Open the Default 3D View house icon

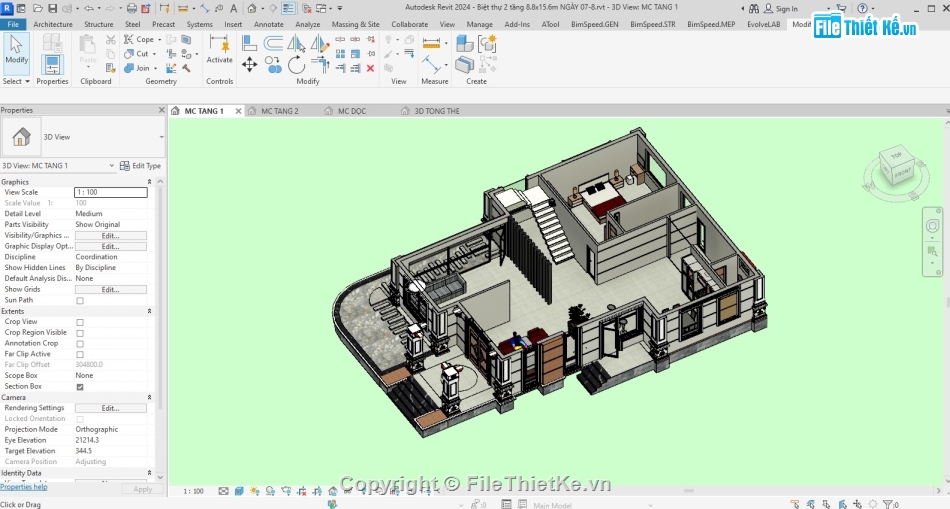[252, 8]
